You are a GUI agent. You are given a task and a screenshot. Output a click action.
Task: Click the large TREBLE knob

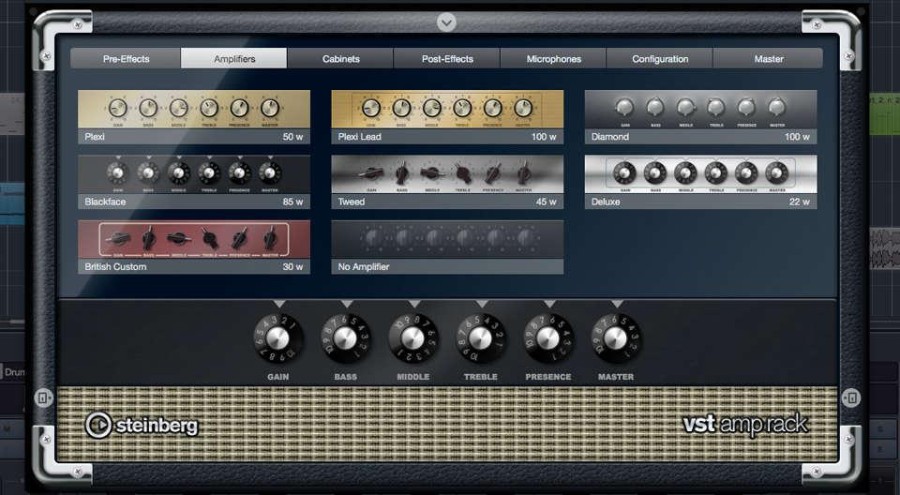[x=480, y=338]
